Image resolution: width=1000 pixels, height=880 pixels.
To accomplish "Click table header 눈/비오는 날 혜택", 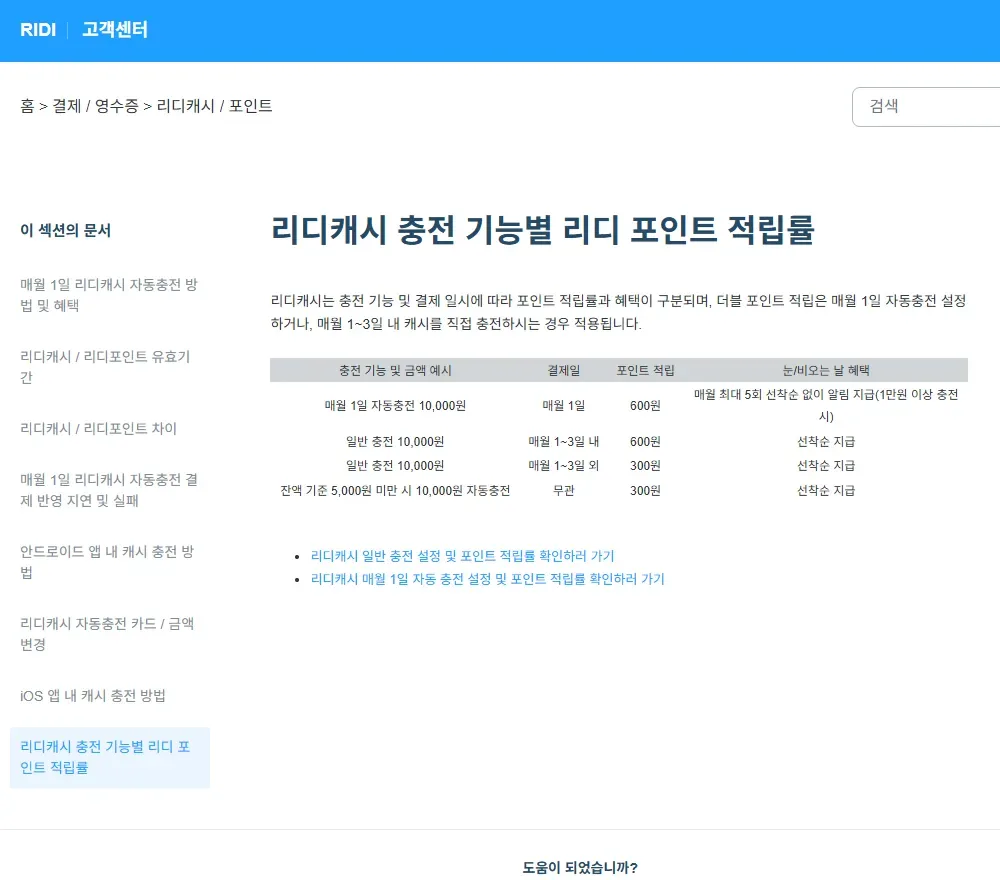I will coord(826,370).
